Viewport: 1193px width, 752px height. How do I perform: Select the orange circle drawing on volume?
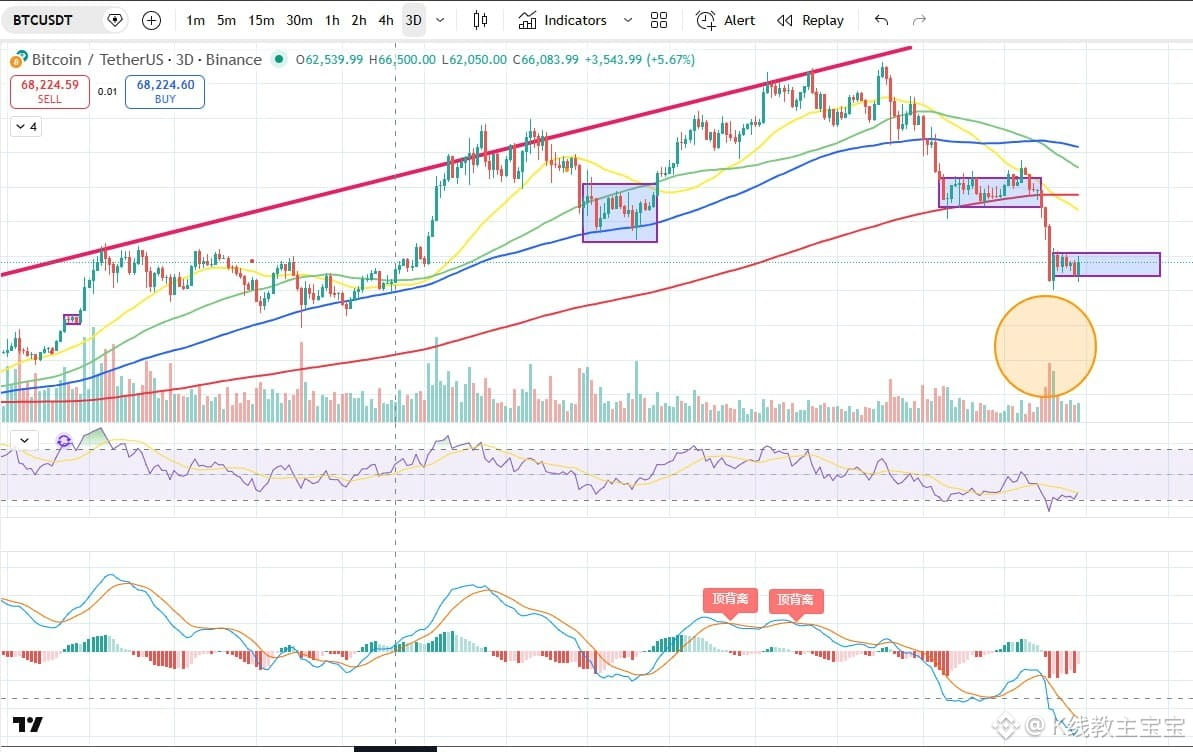click(x=1045, y=346)
